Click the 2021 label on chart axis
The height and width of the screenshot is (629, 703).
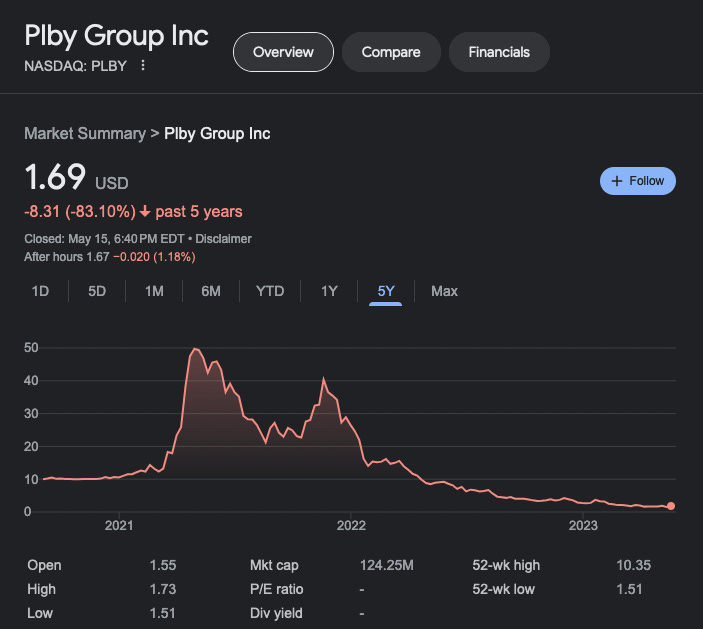pos(119,525)
